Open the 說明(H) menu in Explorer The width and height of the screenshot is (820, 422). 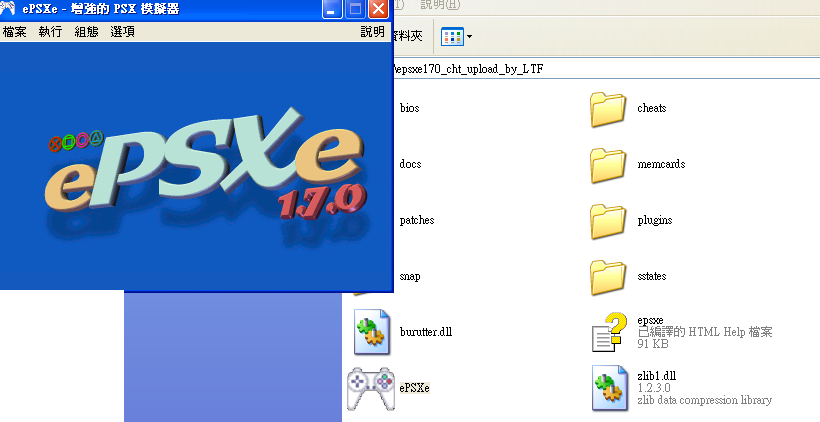(x=440, y=5)
